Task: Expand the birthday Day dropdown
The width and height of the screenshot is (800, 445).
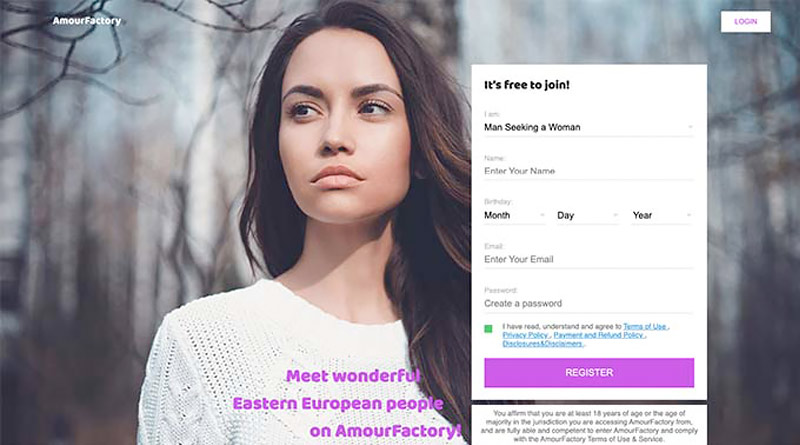Action: pyautogui.click(x=587, y=215)
